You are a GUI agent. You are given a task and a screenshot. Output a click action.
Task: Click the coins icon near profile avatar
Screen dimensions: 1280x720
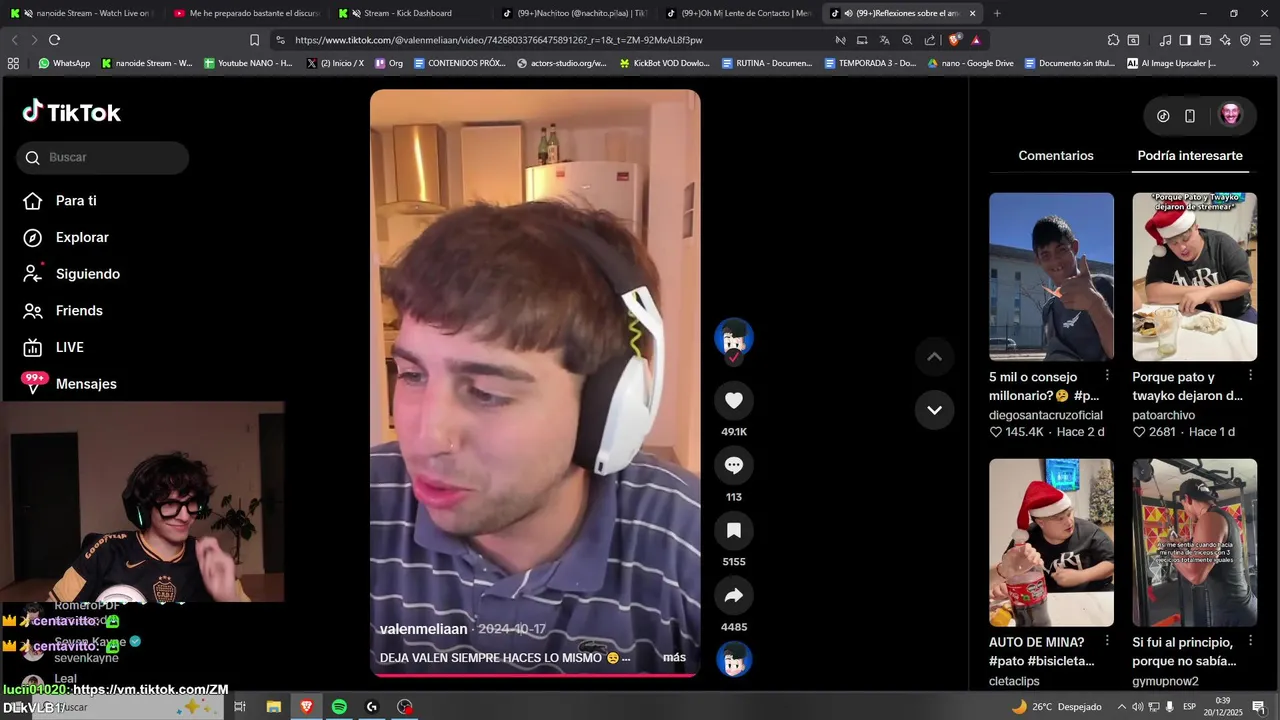pos(1163,116)
